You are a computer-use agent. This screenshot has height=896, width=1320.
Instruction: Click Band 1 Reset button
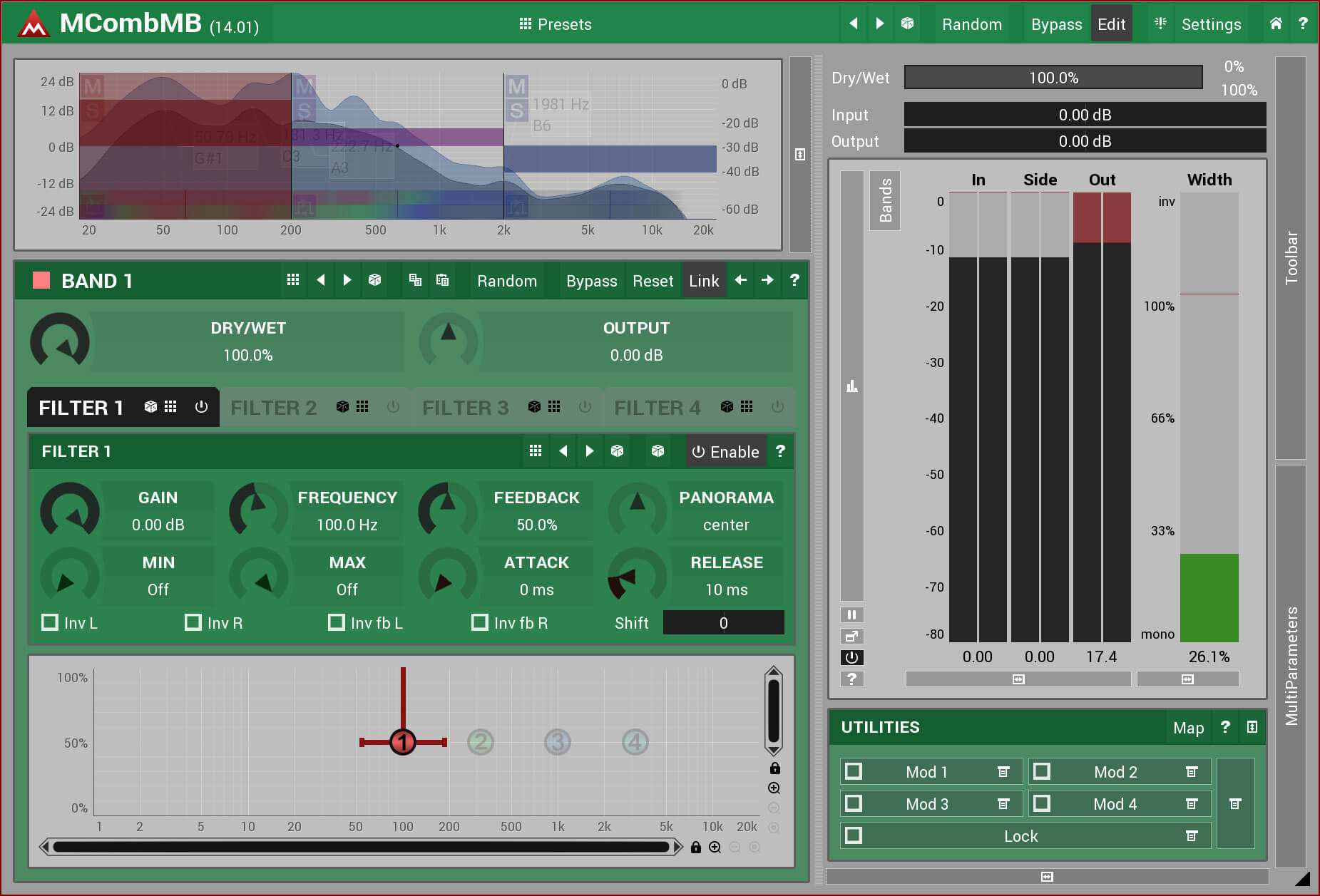click(653, 281)
